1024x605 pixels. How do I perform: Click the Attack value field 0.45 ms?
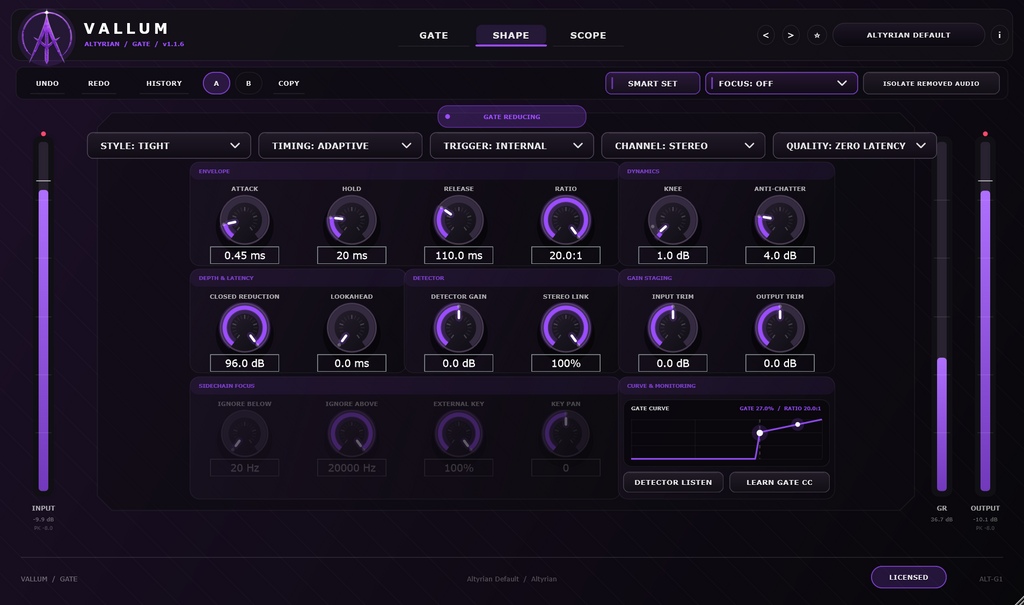click(x=244, y=255)
